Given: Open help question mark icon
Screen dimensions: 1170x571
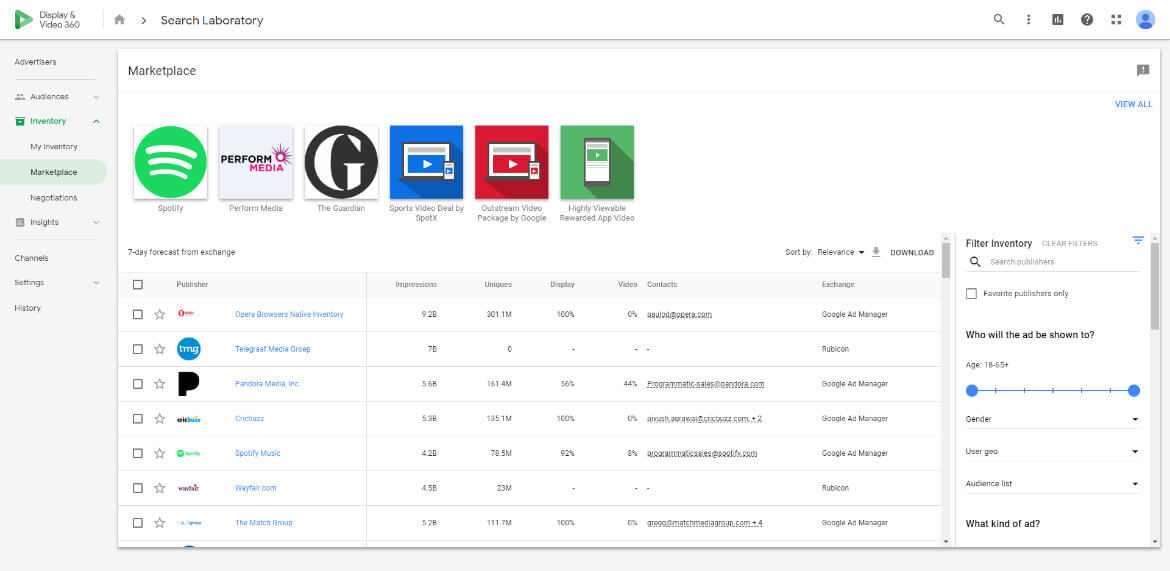Looking at the screenshot, I should tap(1086, 19).
